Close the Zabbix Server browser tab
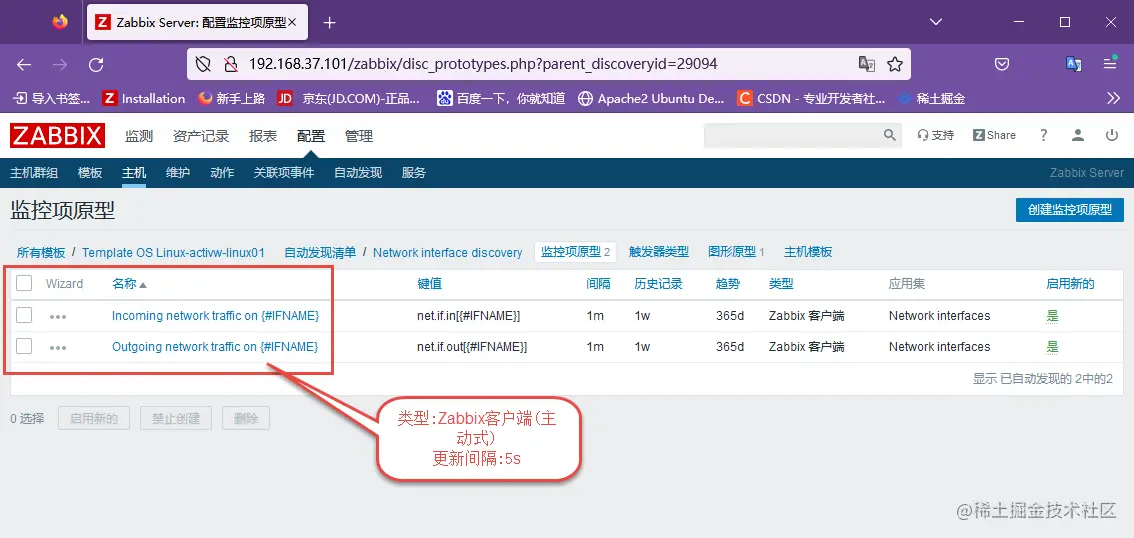The width and height of the screenshot is (1134, 538). [292, 22]
